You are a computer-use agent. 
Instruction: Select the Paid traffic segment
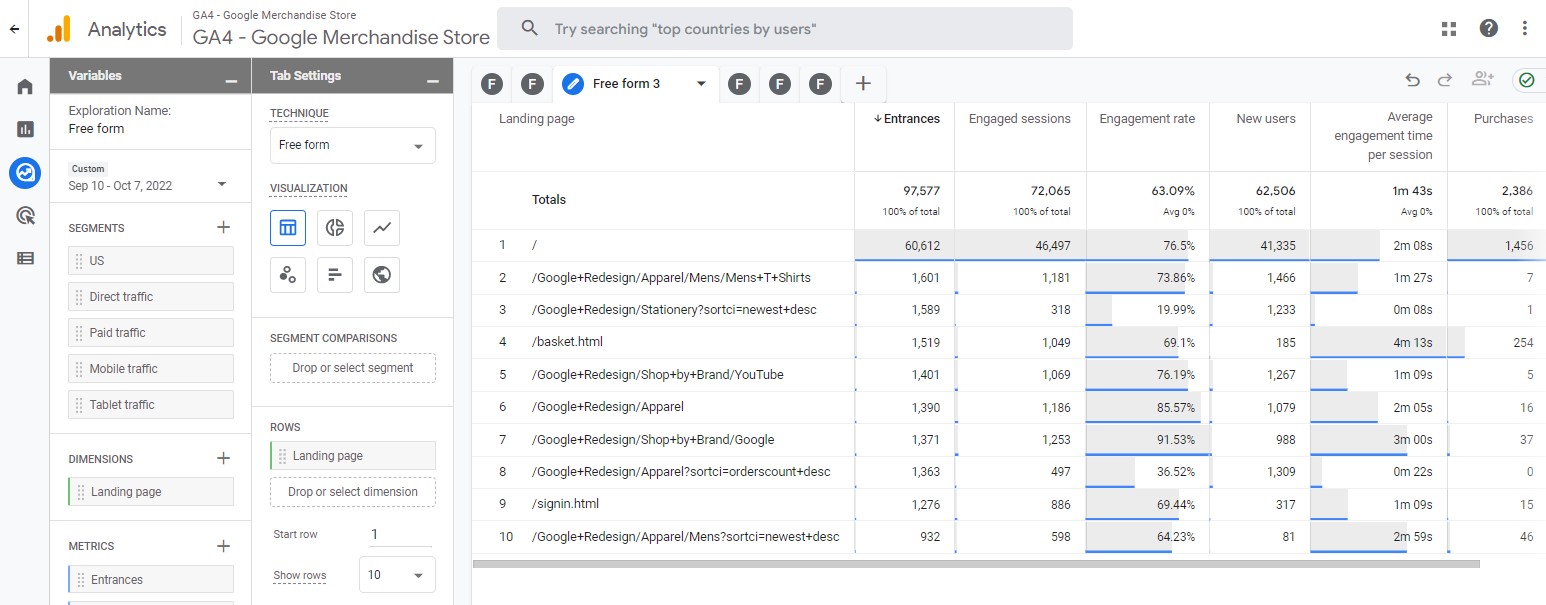151,332
